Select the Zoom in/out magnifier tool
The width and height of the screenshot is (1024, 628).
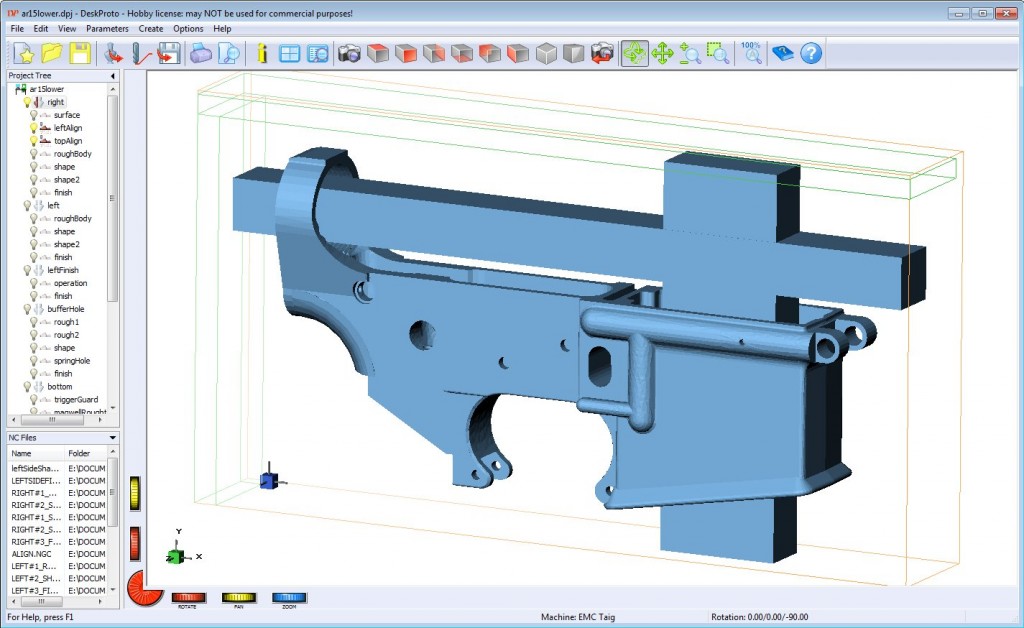tap(688, 53)
